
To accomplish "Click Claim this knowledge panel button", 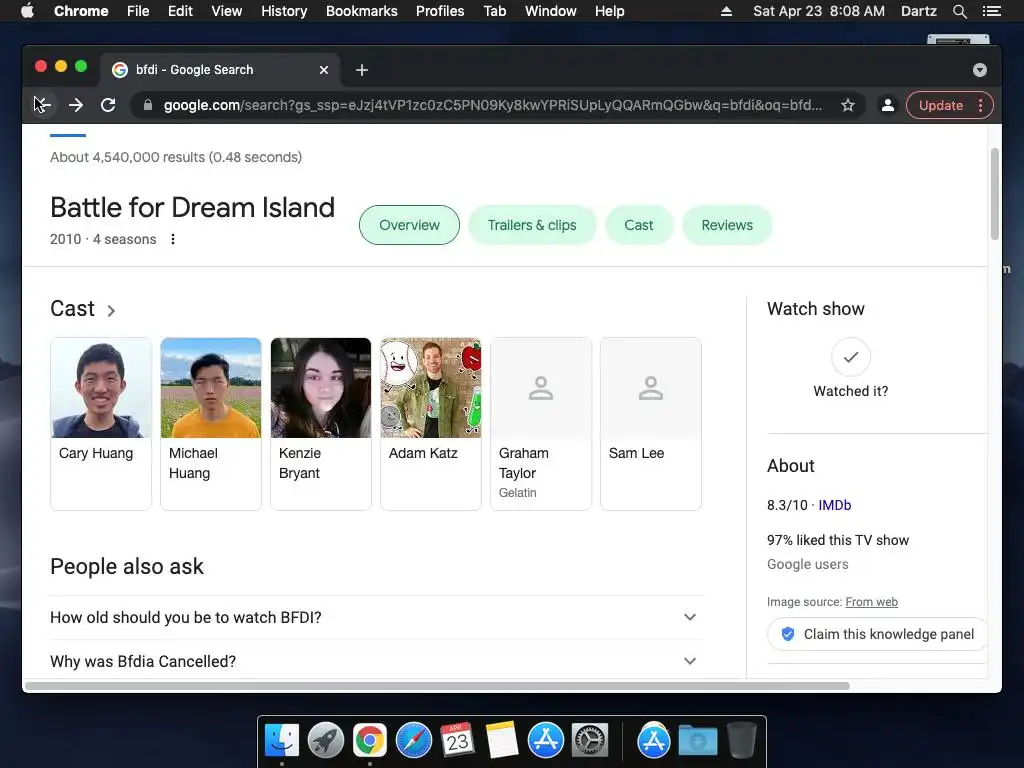I will point(877,634).
